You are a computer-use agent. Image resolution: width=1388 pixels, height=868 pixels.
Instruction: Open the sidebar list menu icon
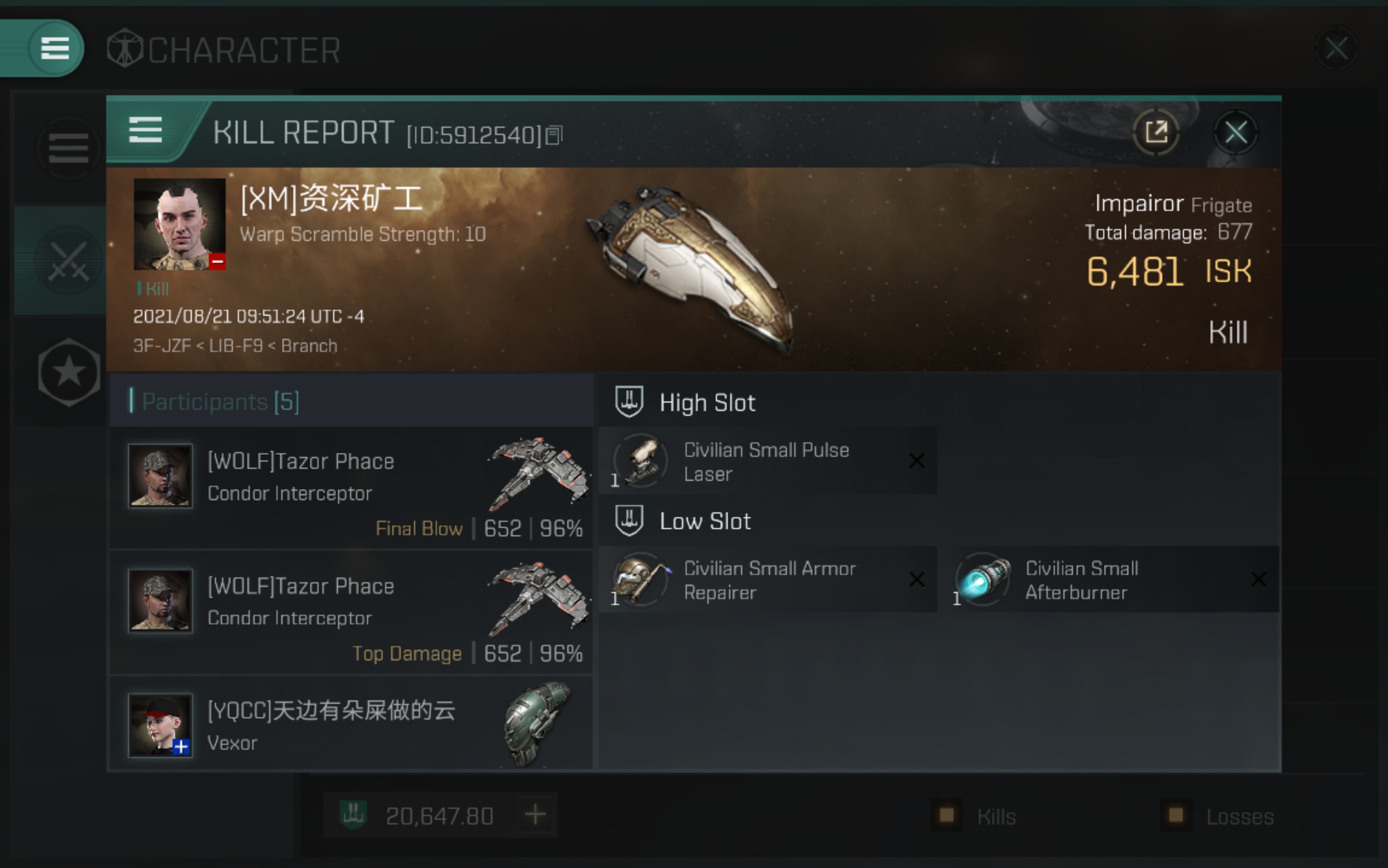point(68,148)
